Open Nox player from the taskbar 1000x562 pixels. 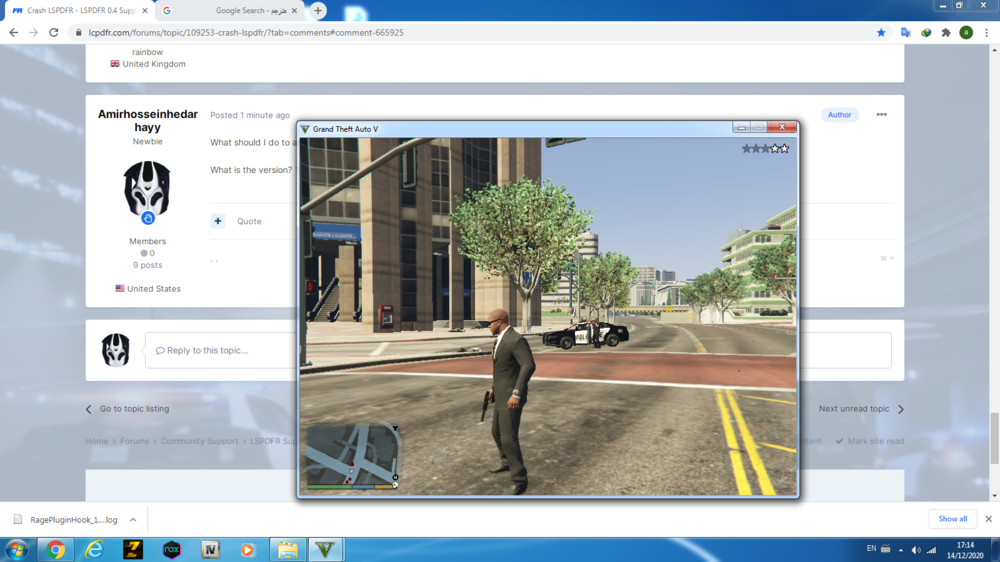click(x=172, y=550)
